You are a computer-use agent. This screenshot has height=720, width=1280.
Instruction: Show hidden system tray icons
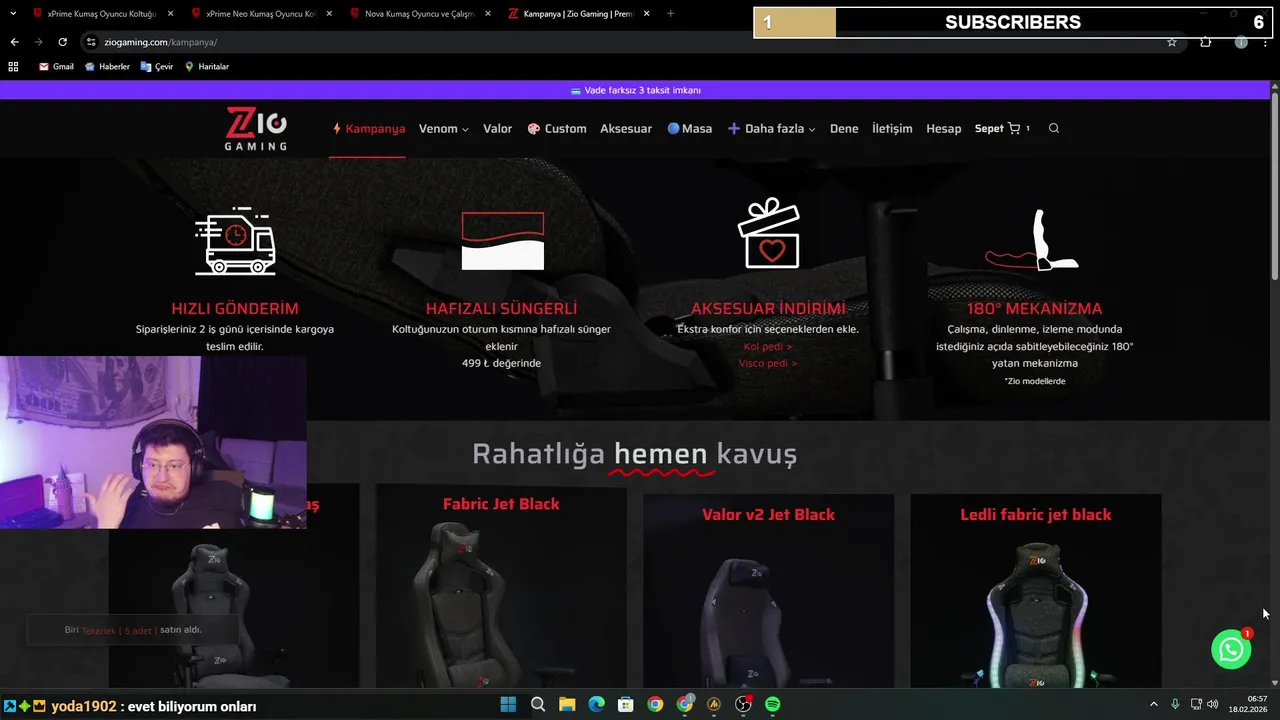1153,704
